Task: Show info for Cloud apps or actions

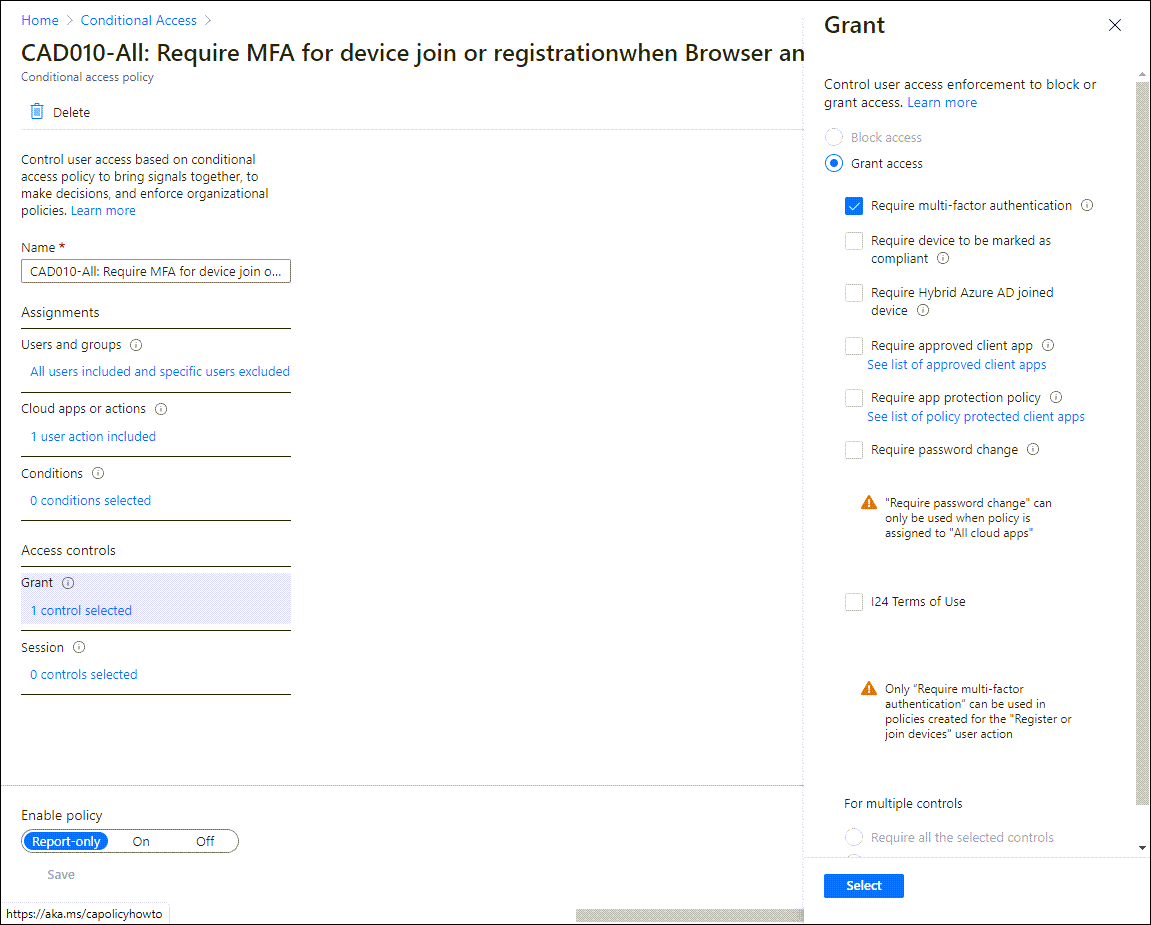Action: 161,409
